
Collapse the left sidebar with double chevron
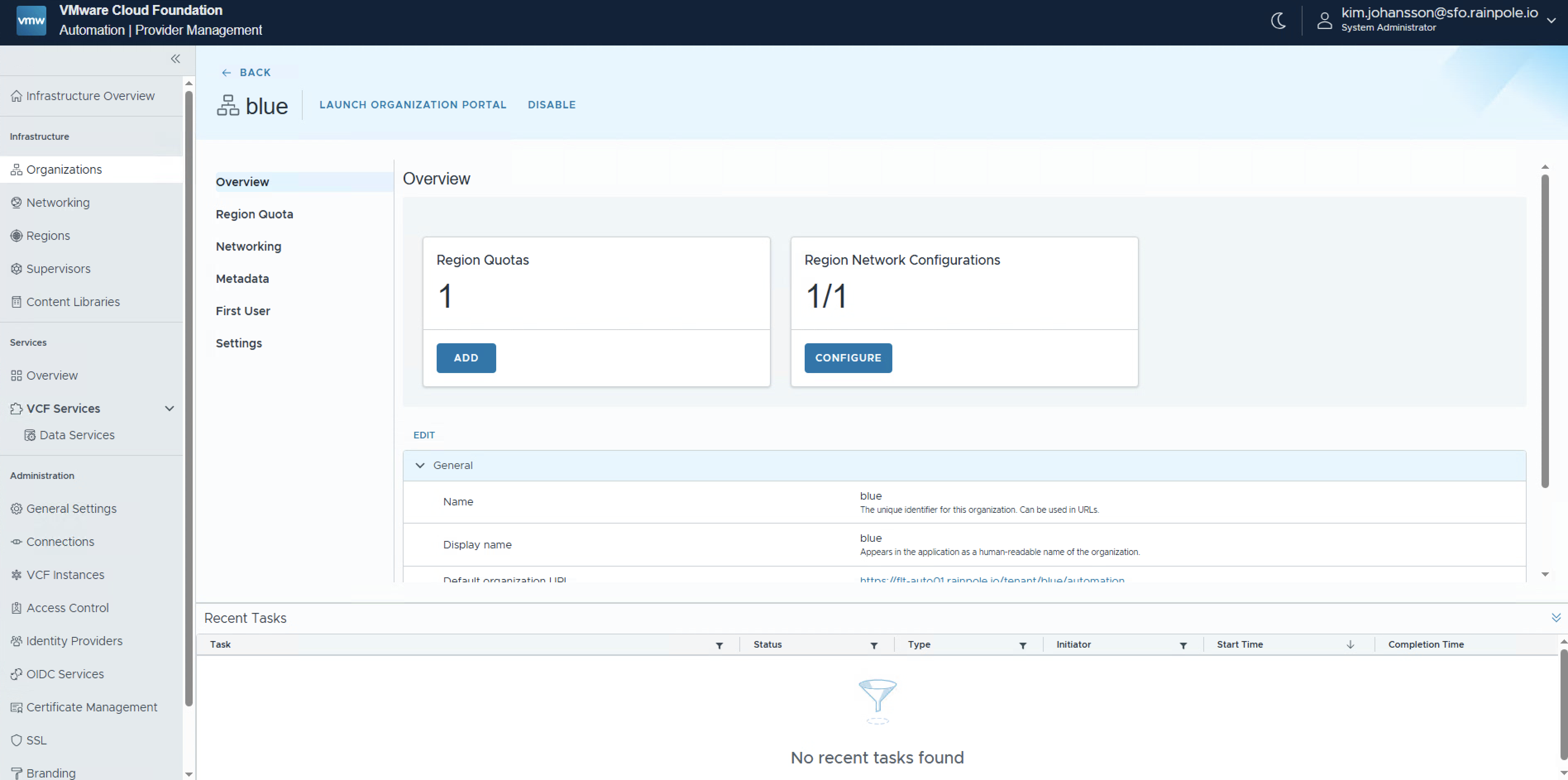click(x=175, y=59)
